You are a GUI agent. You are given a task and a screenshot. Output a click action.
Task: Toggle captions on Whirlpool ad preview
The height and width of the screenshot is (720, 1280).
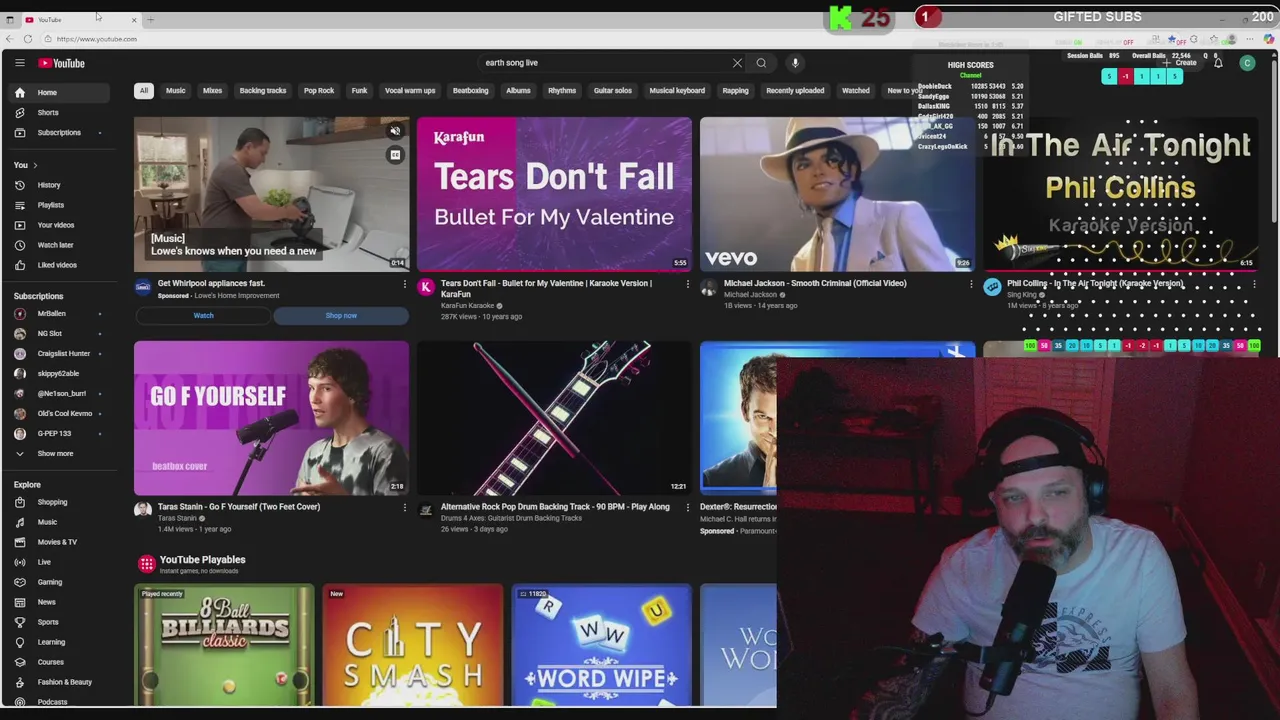(395, 155)
